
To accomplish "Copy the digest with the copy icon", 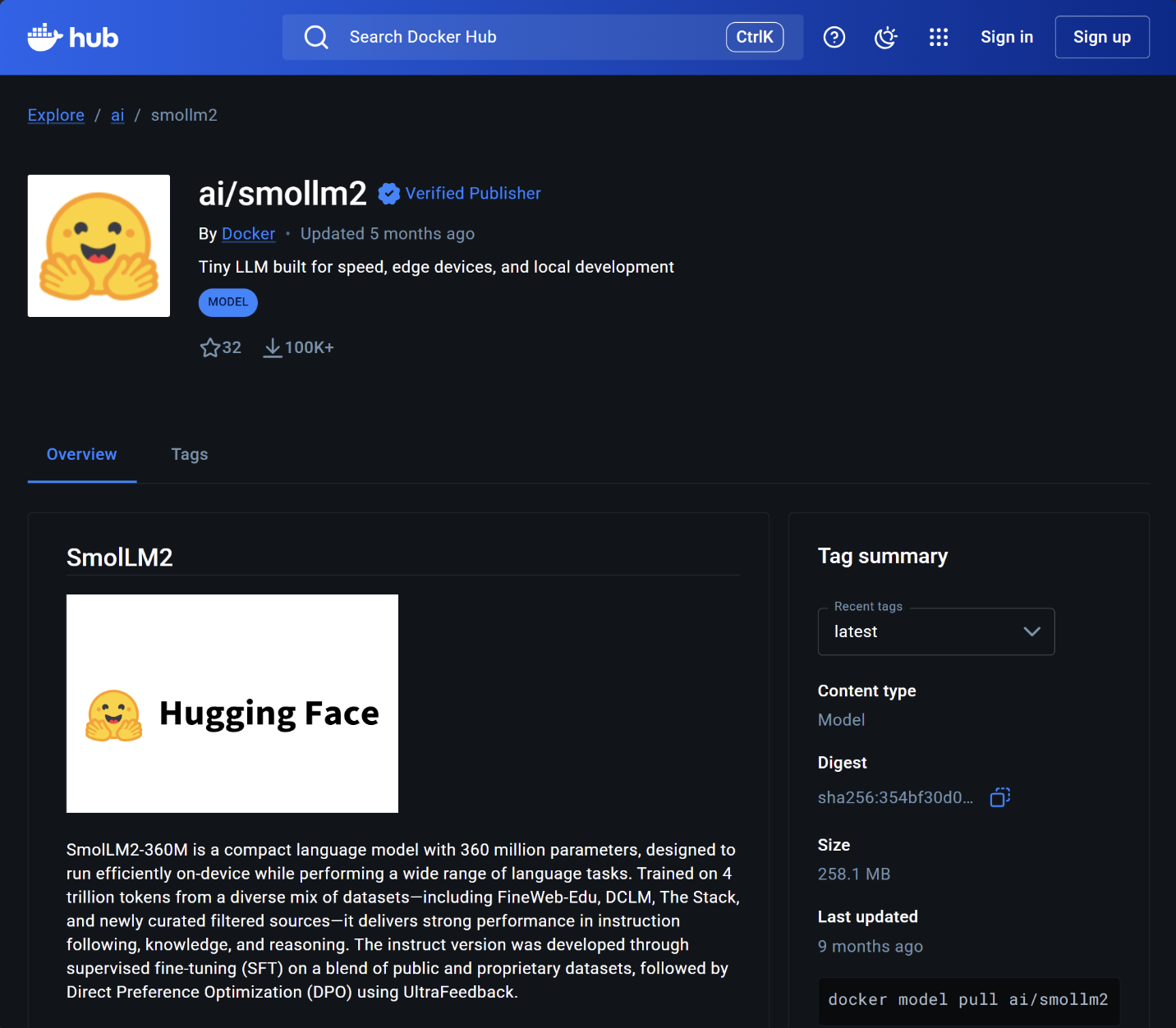I will click(1000, 797).
